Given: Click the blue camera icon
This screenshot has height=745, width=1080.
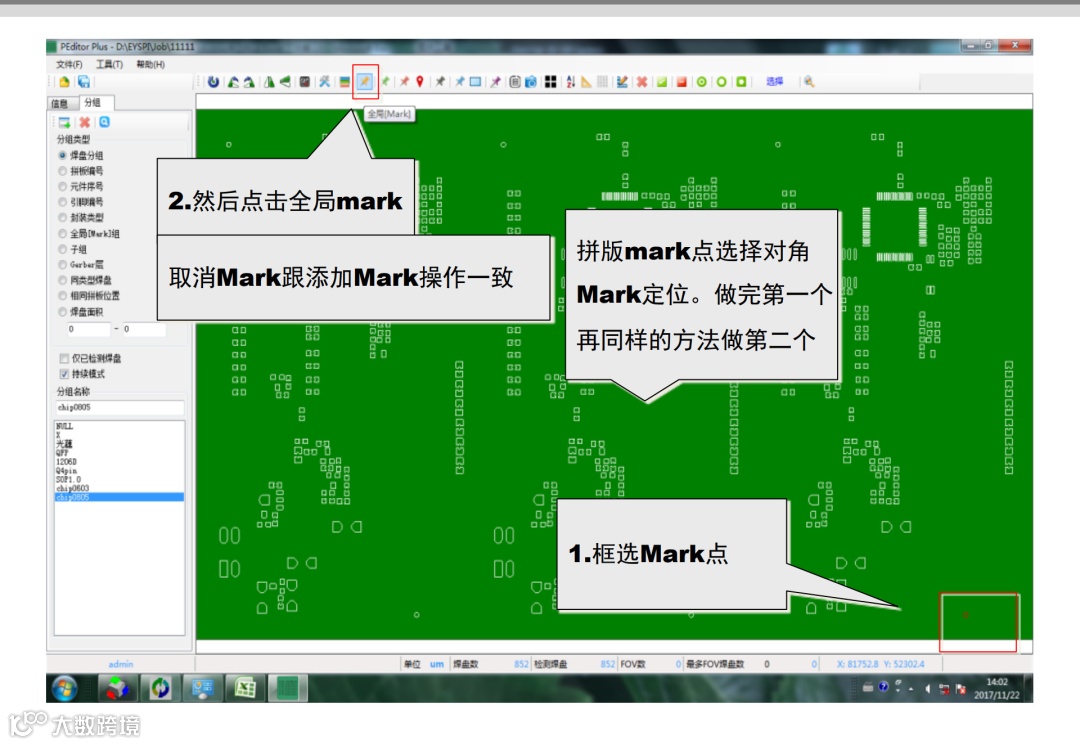Looking at the screenshot, I should point(530,81).
